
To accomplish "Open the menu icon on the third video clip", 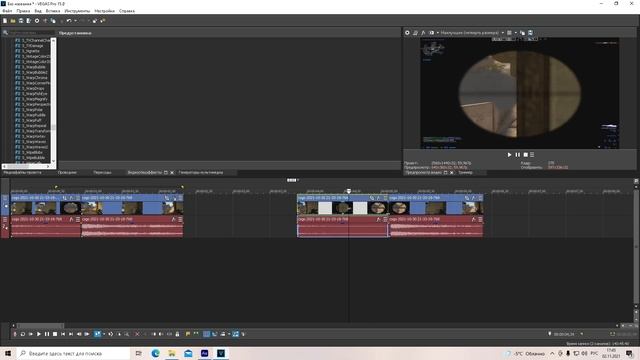I will click(385, 198).
